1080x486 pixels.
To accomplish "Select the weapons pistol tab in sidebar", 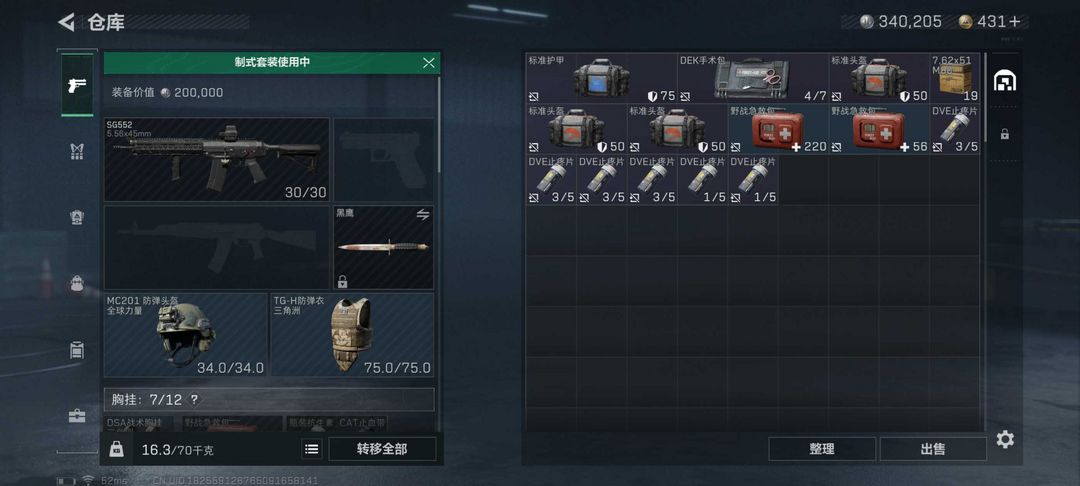I will point(76,85).
